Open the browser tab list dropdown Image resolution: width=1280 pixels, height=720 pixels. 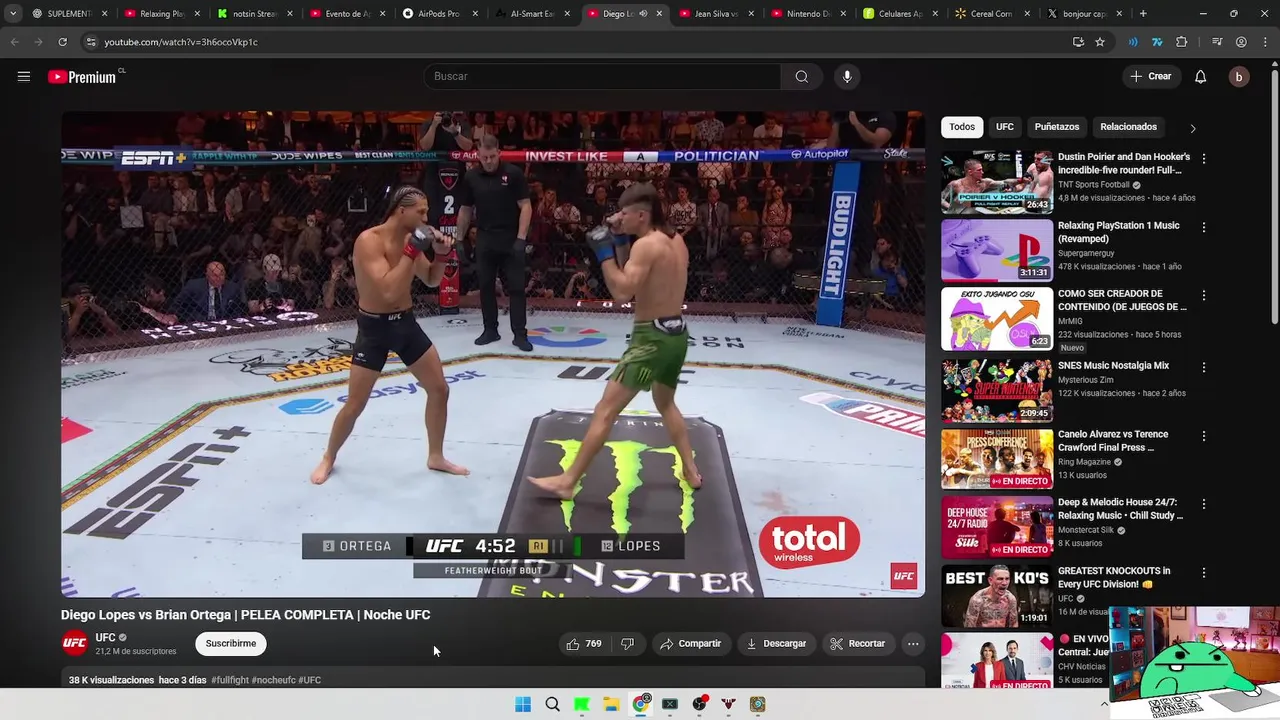click(13, 14)
